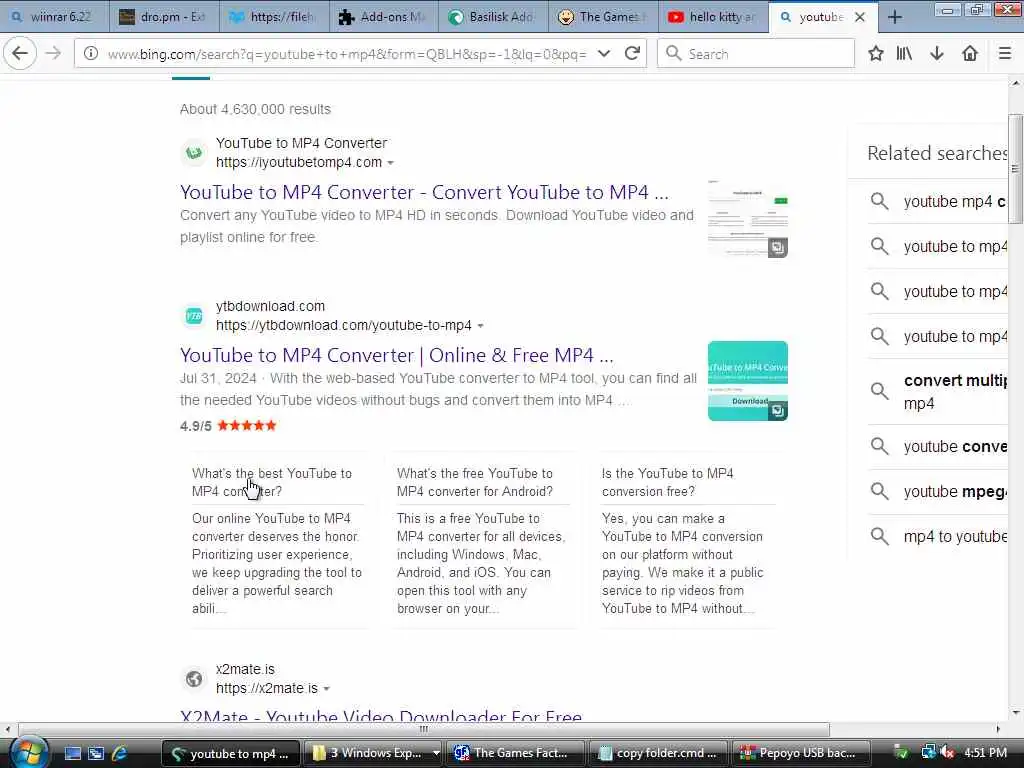Image resolution: width=1024 pixels, height=768 pixels.
Task: Open a new tab with the plus button
Action: tap(895, 17)
